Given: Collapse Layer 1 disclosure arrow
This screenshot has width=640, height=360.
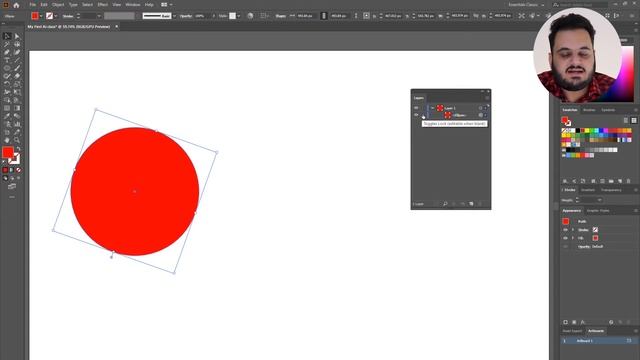Looking at the screenshot, I should 432,108.
